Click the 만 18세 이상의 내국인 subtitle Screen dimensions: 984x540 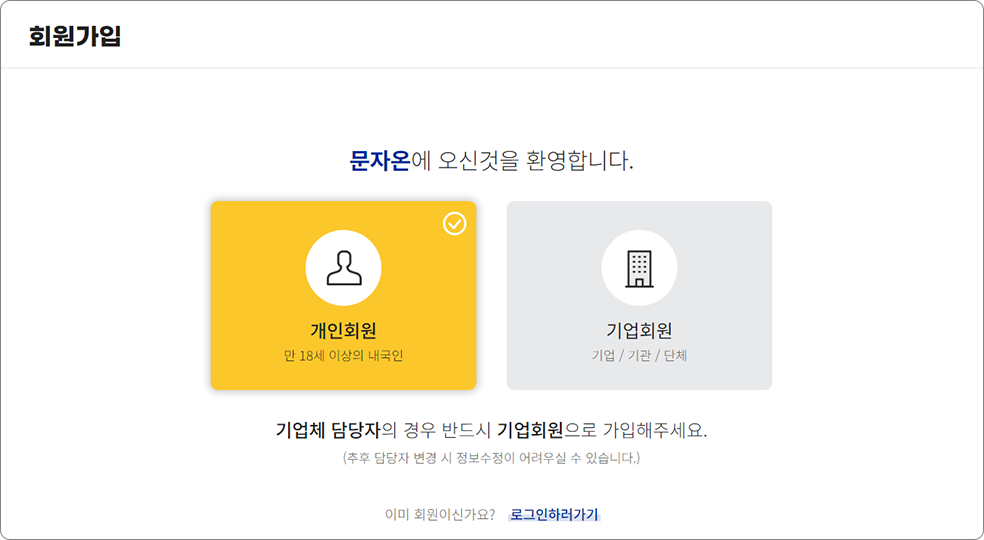(343, 355)
